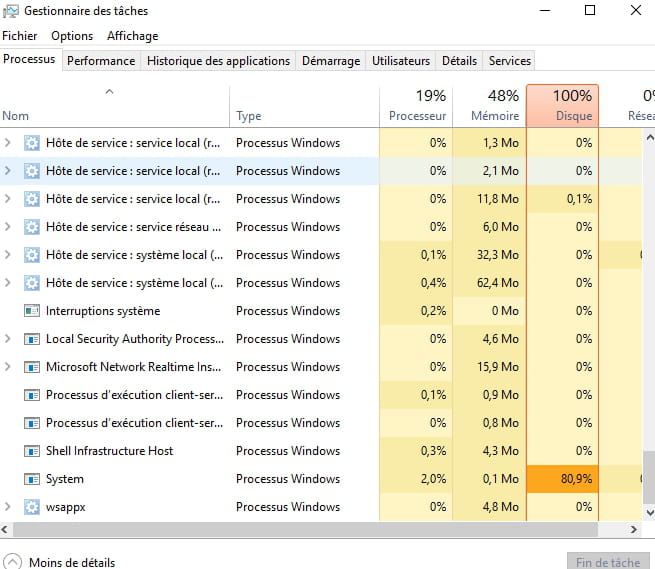Click the wsappx gear icon
Viewport: 655px width, 569px height.
coord(31,507)
